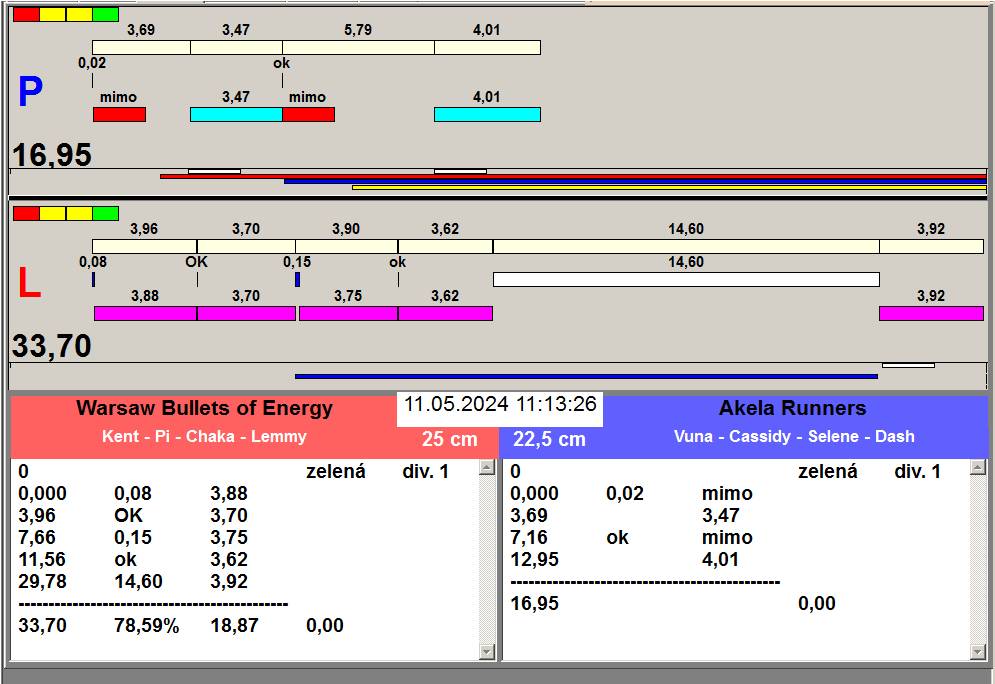Click the green start light in lane L
995x684 pixels.
pos(105,213)
